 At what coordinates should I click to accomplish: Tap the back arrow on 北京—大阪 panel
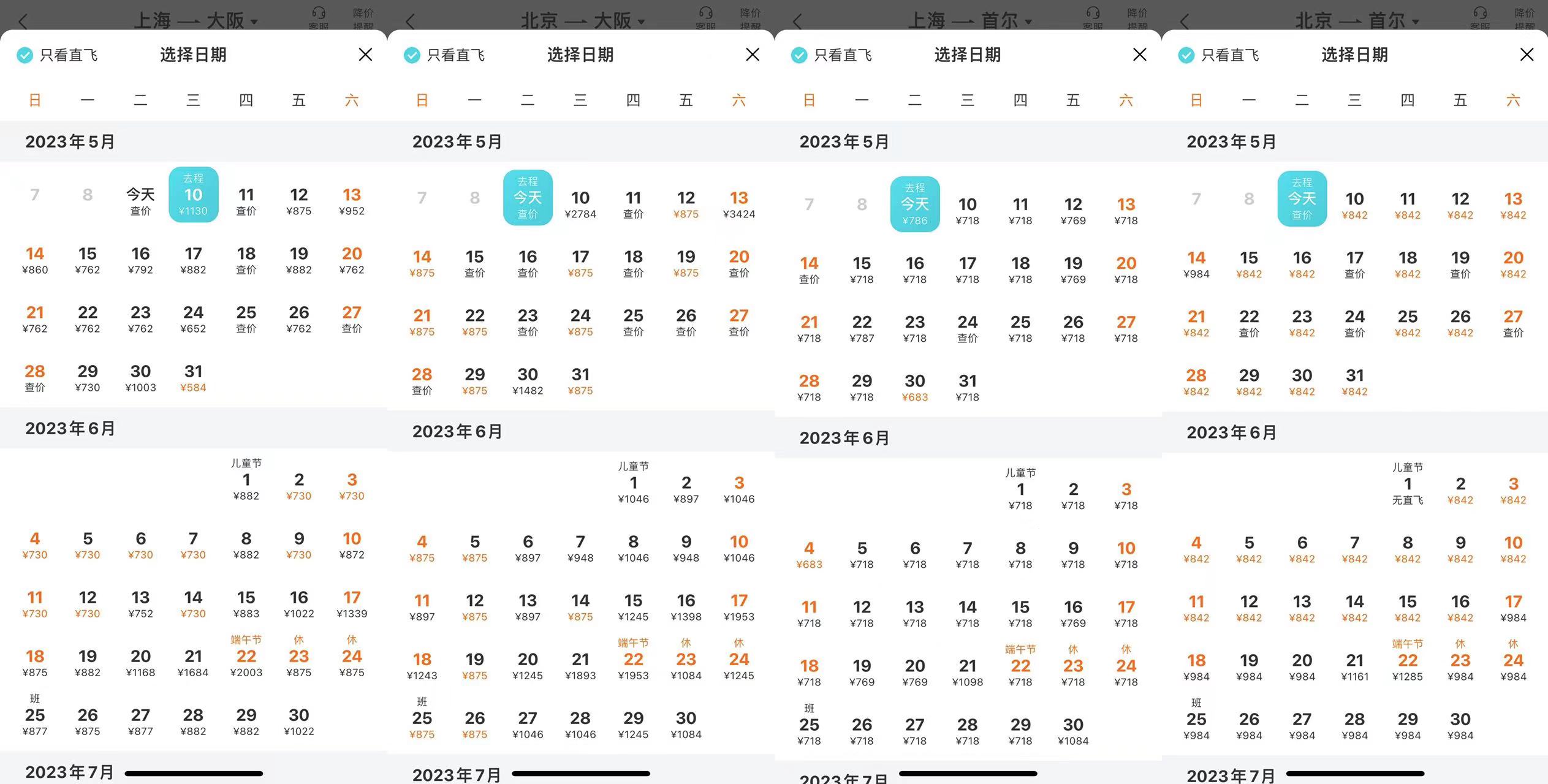pos(409,20)
